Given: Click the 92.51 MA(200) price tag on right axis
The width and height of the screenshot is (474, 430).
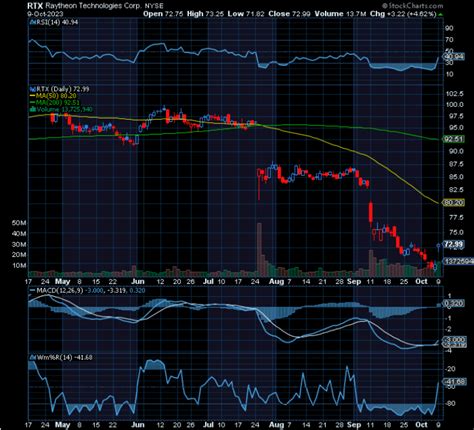Looking at the screenshot, I should pyautogui.click(x=454, y=139).
